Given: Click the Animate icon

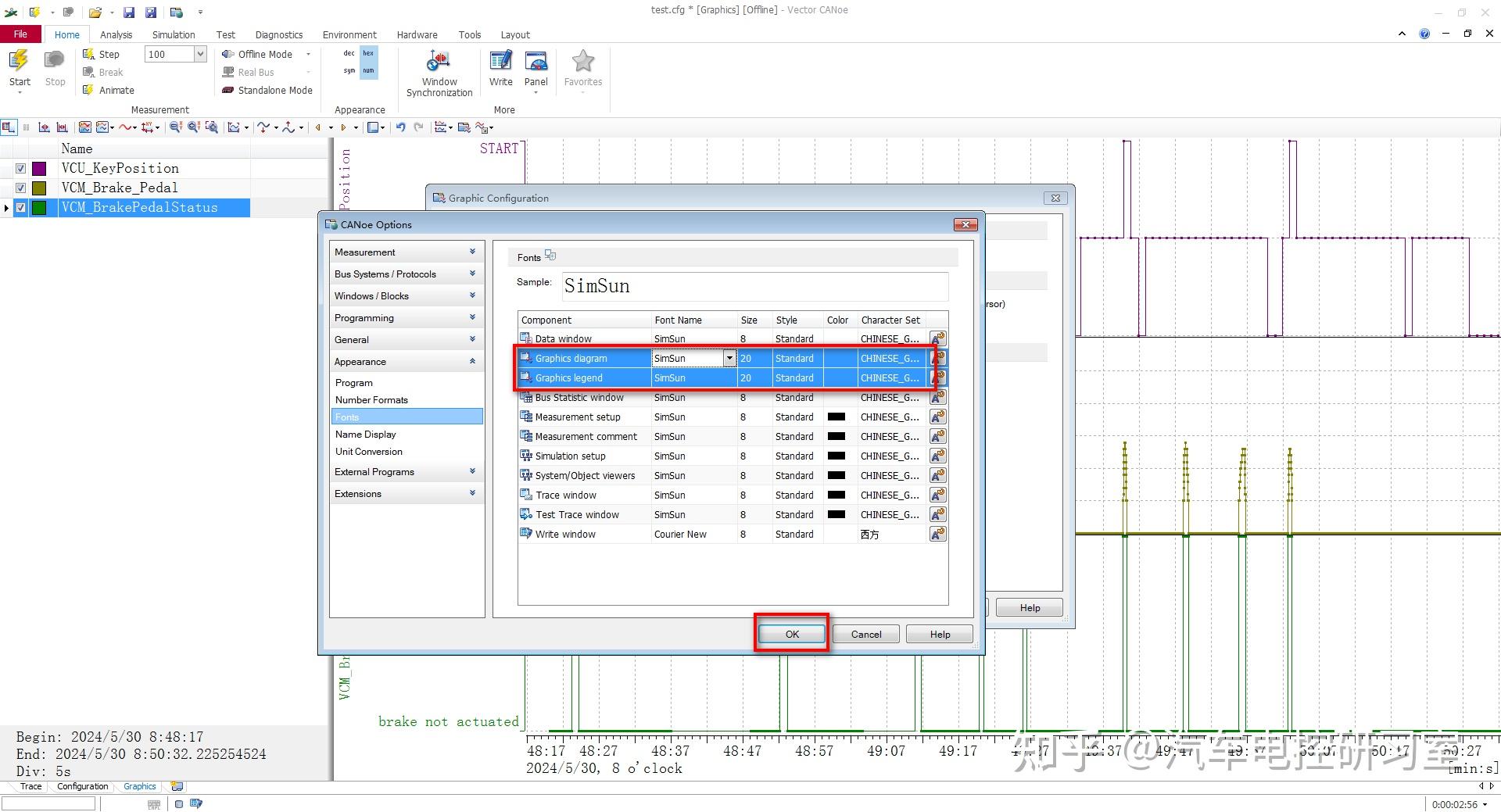Looking at the screenshot, I should pyautogui.click(x=89, y=90).
